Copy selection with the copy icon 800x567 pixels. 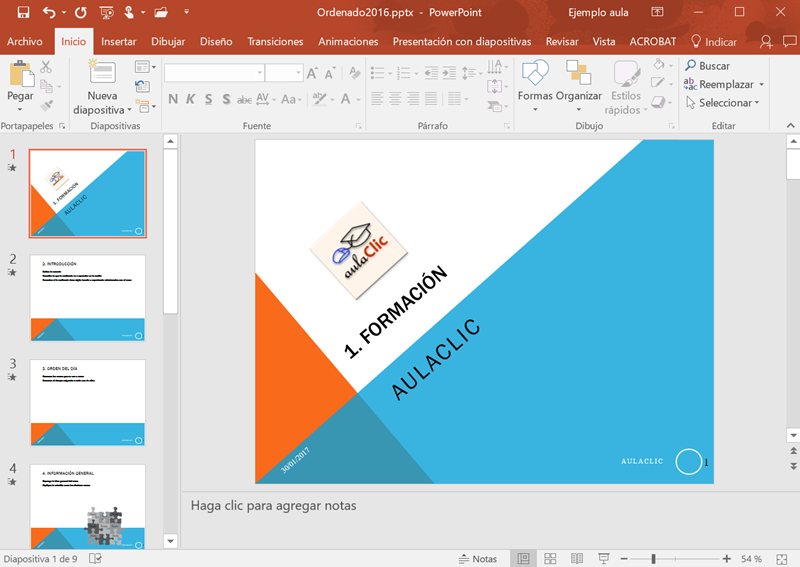[46, 86]
